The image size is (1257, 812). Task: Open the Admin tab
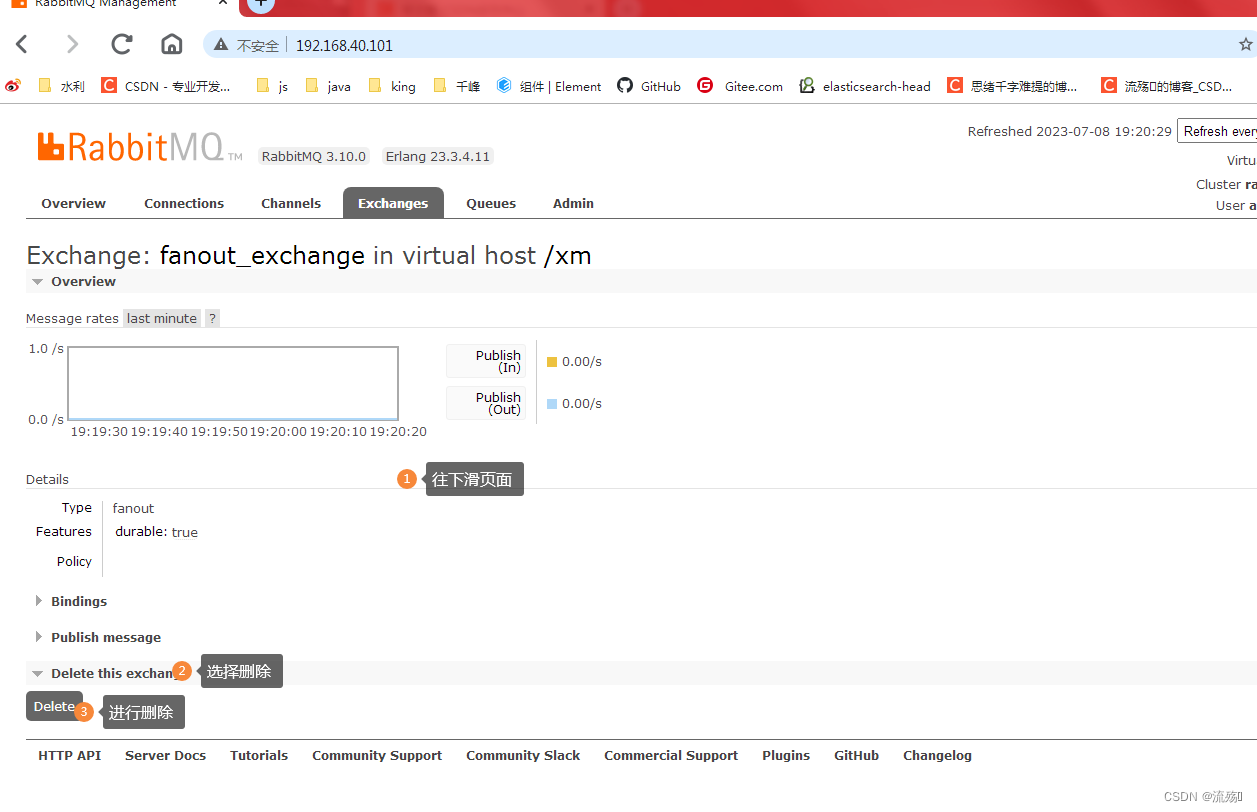pos(573,203)
